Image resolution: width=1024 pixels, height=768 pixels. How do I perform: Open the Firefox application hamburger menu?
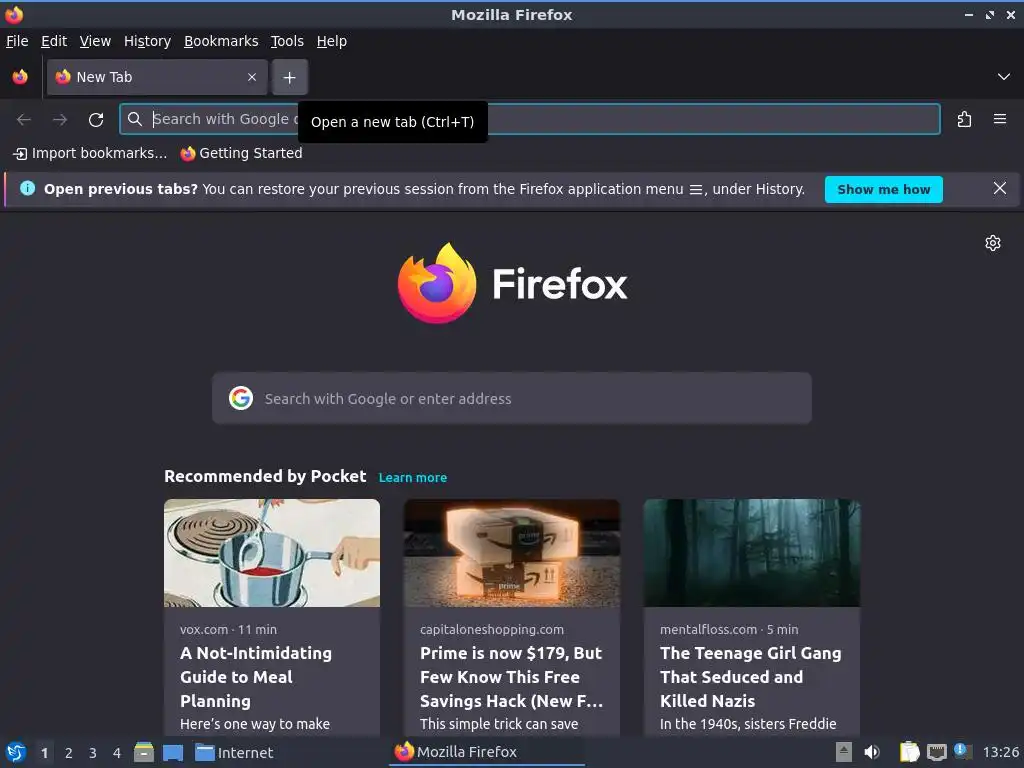pyautogui.click(x=1000, y=120)
